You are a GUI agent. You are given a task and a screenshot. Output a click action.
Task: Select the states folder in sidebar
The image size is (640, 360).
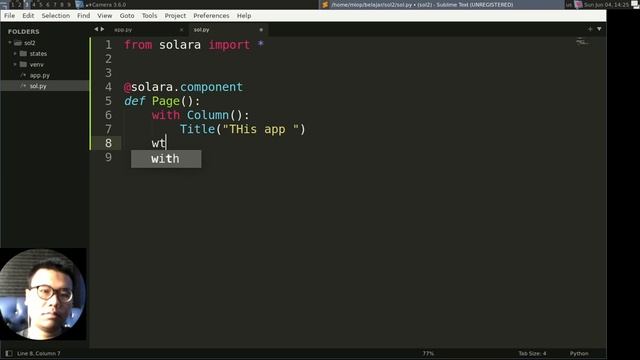point(38,53)
